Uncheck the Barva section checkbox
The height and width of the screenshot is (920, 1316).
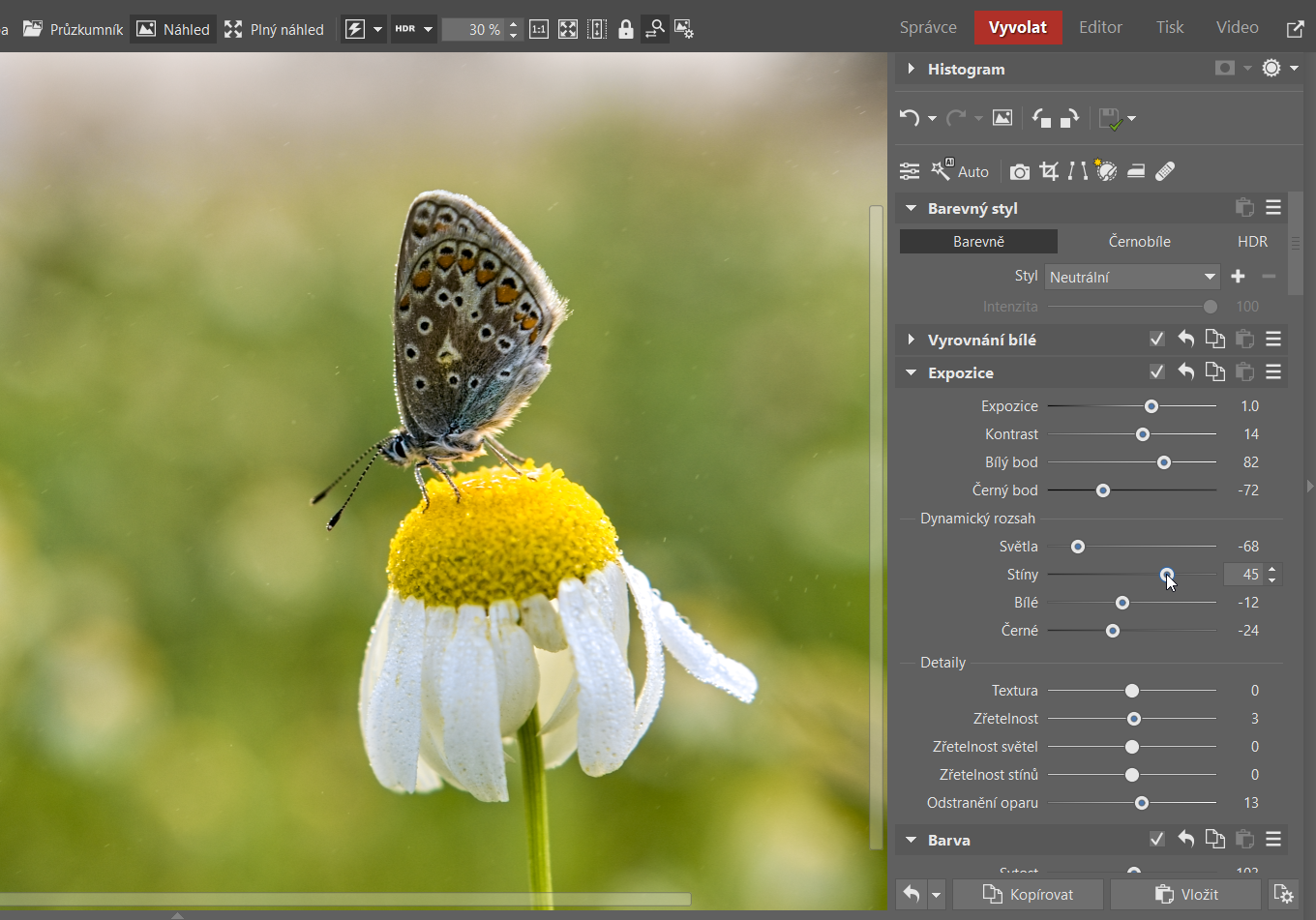point(1156,840)
